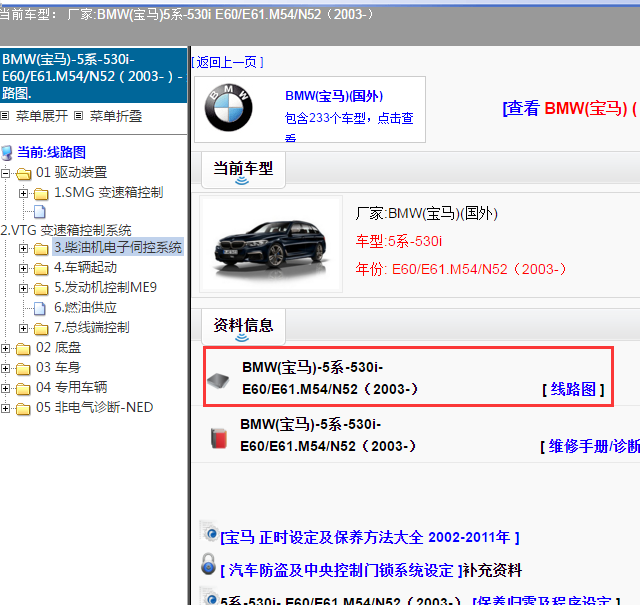Open 宝马 正时设定及保养方法大全 2002-2011年 link
640x605 pixels.
(370, 538)
